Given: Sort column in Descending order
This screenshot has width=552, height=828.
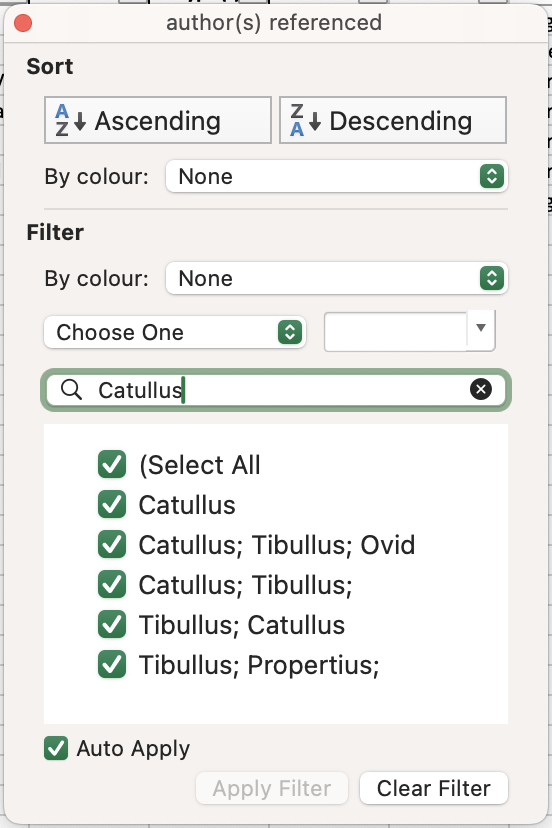Looking at the screenshot, I should tap(393, 120).
